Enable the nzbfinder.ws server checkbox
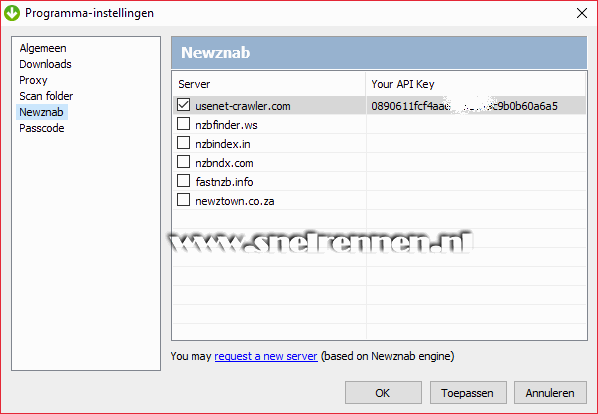The image size is (598, 414). pos(183,124)
